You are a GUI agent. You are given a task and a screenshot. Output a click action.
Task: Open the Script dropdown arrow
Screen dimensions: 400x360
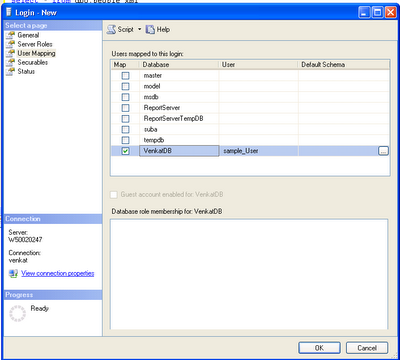tap(140, 30)
